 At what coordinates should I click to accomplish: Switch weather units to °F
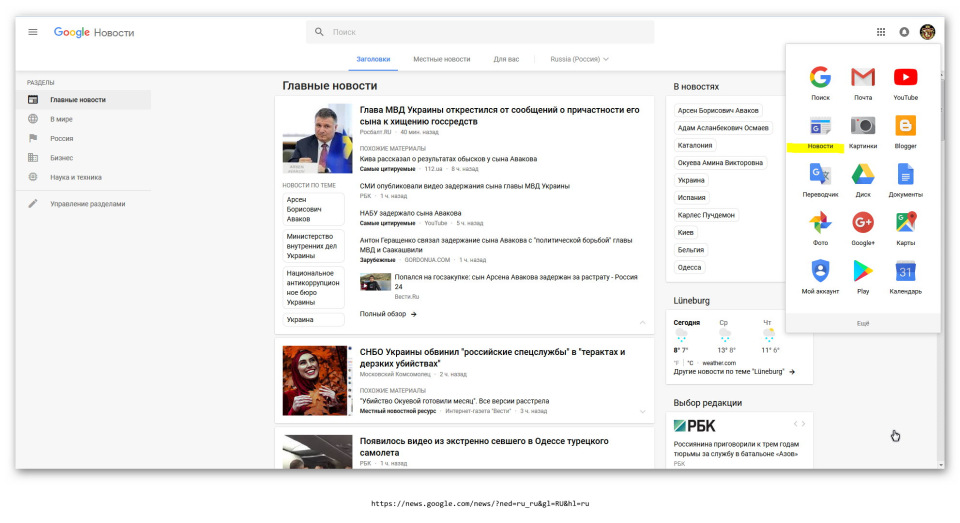click(677, 362)
